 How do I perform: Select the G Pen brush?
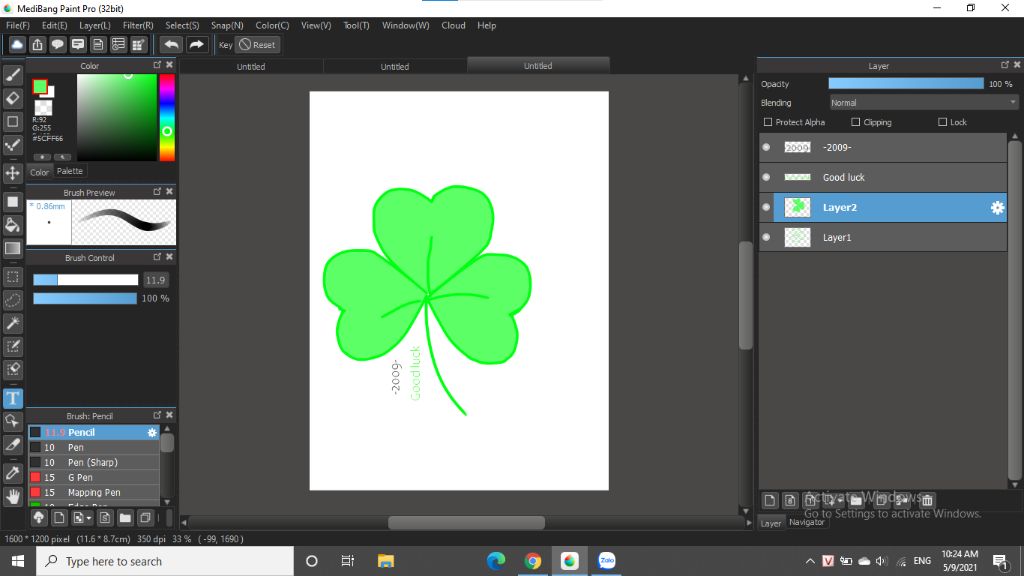94,477
